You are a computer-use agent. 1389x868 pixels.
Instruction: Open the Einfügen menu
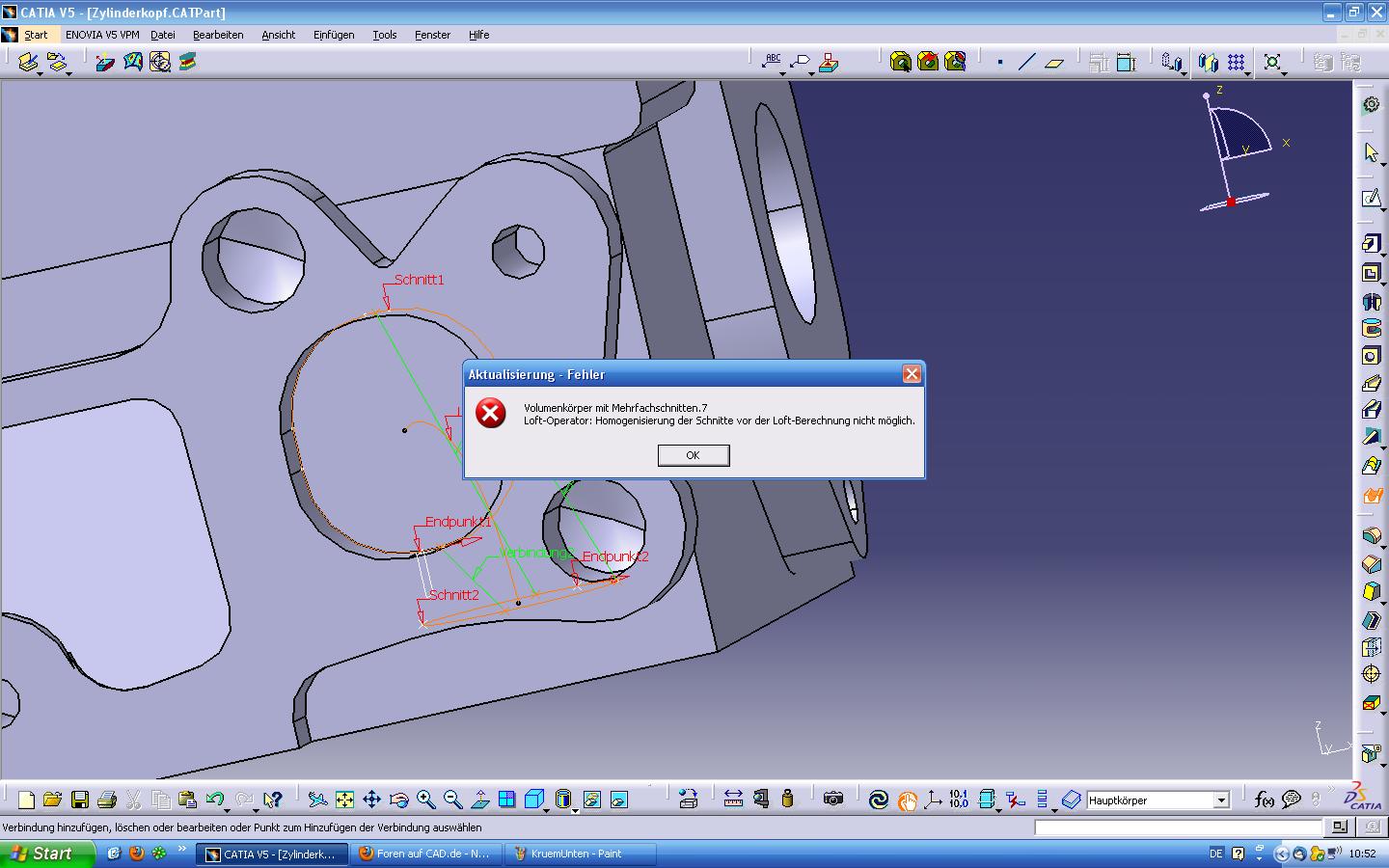333,35
